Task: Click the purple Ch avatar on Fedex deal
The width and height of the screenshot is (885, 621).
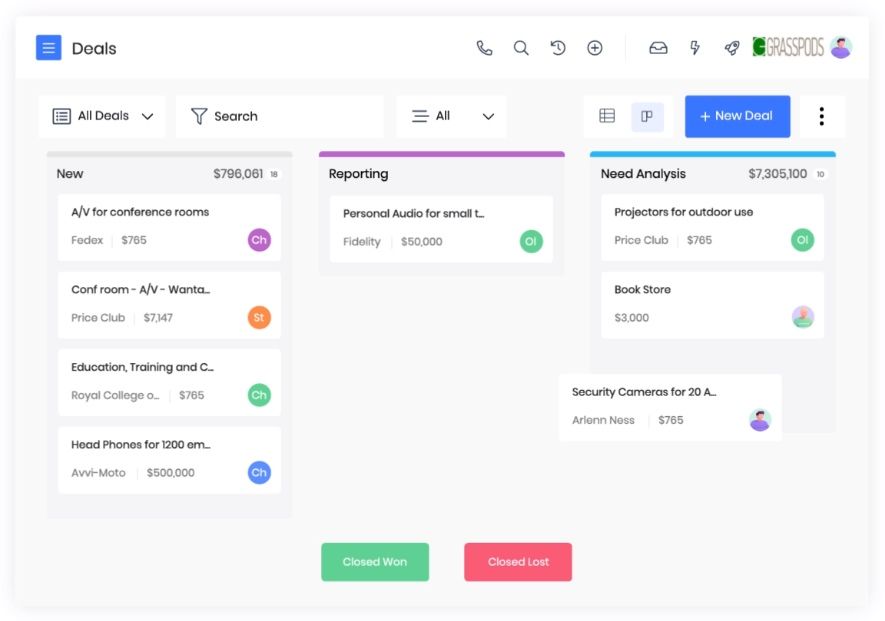Action: (259, 240)
